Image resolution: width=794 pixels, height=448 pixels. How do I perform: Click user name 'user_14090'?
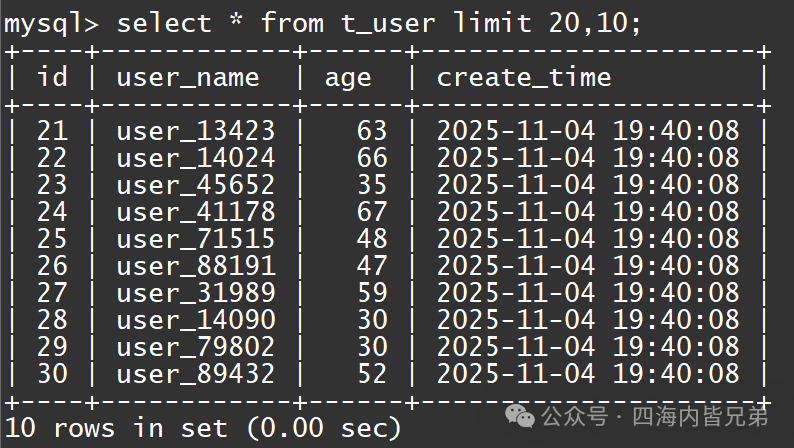(196, 320)
